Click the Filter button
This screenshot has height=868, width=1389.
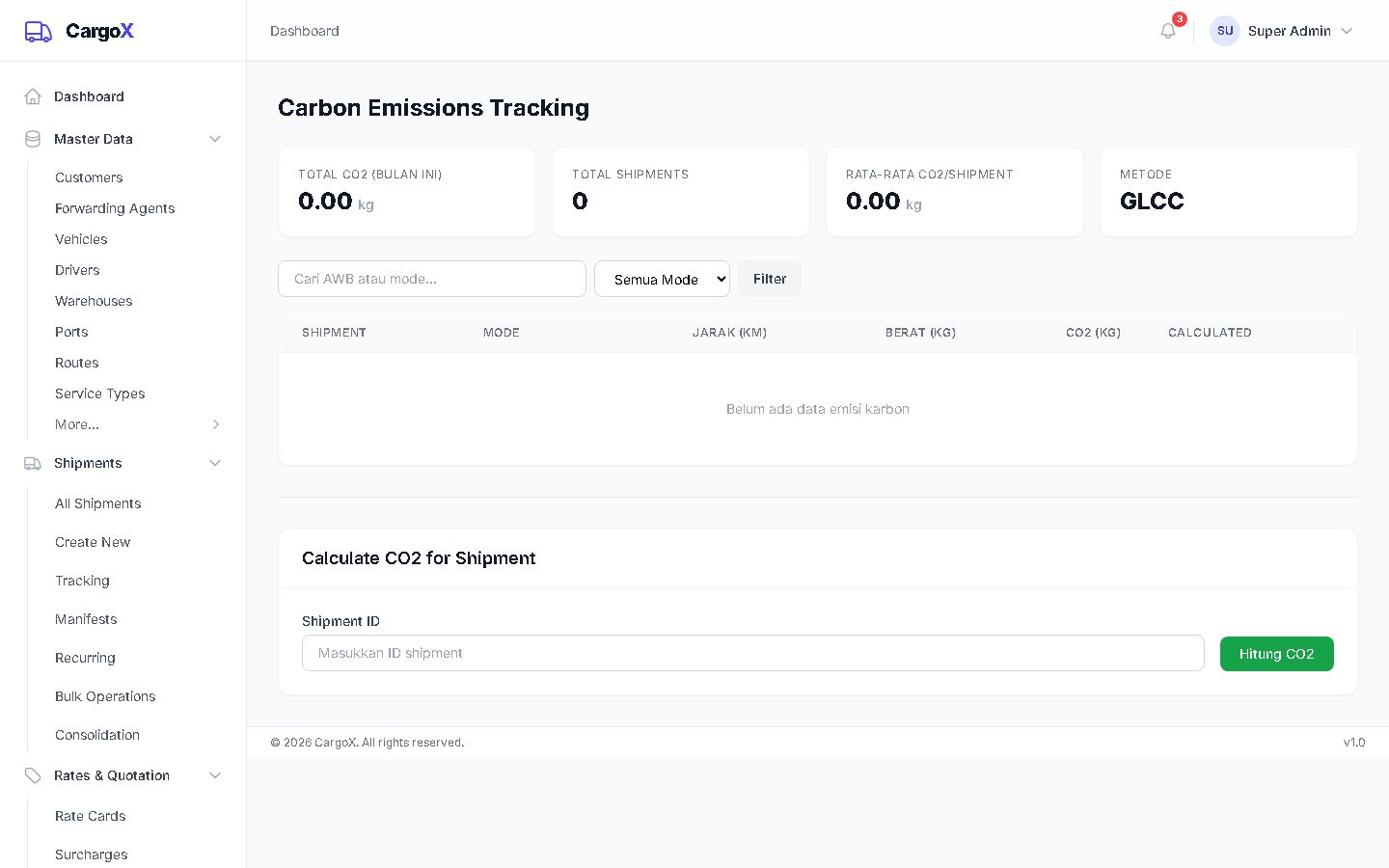770,279
